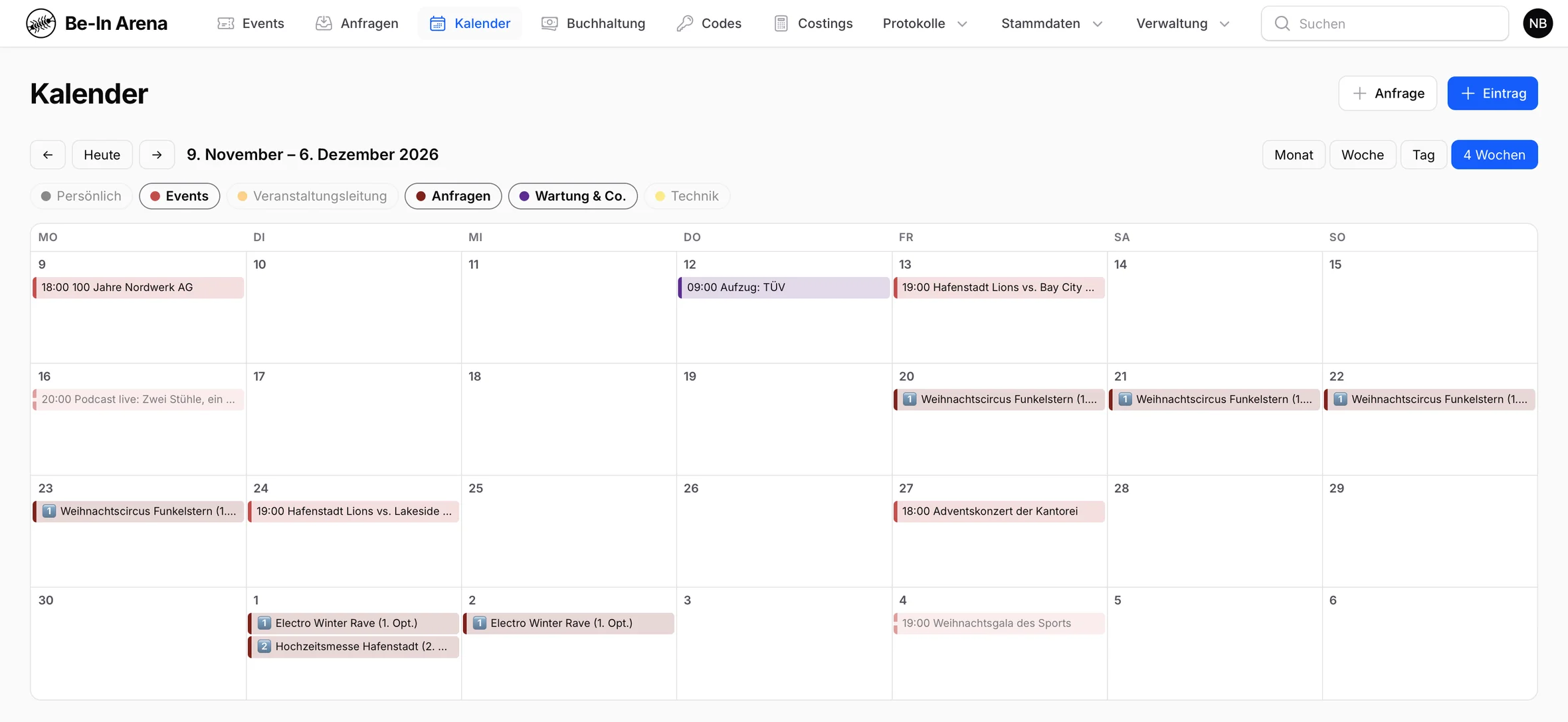Viewport: 1568px width, 722px height.
Task: Toggle the Persönlich calendar filter
Action: tap(81, 196)
